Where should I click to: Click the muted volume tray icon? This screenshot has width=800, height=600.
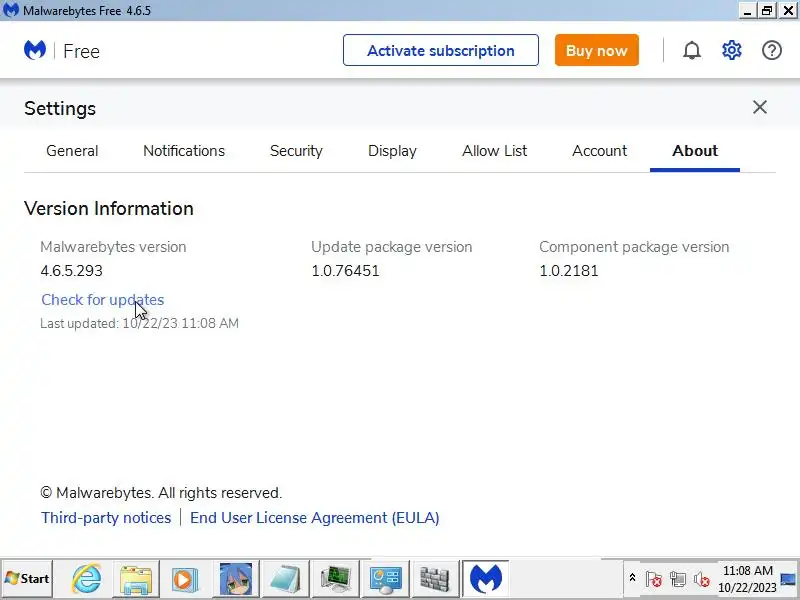click(x=702, y=579)
